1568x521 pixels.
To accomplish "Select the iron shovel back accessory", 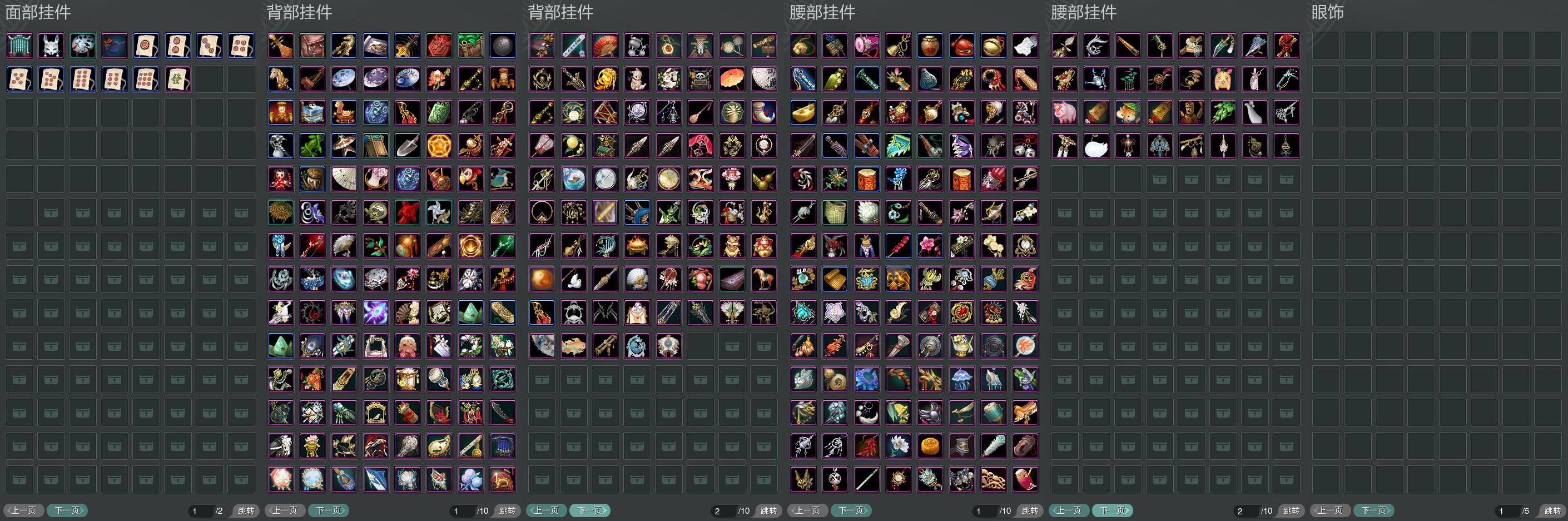I will point(407,146).
